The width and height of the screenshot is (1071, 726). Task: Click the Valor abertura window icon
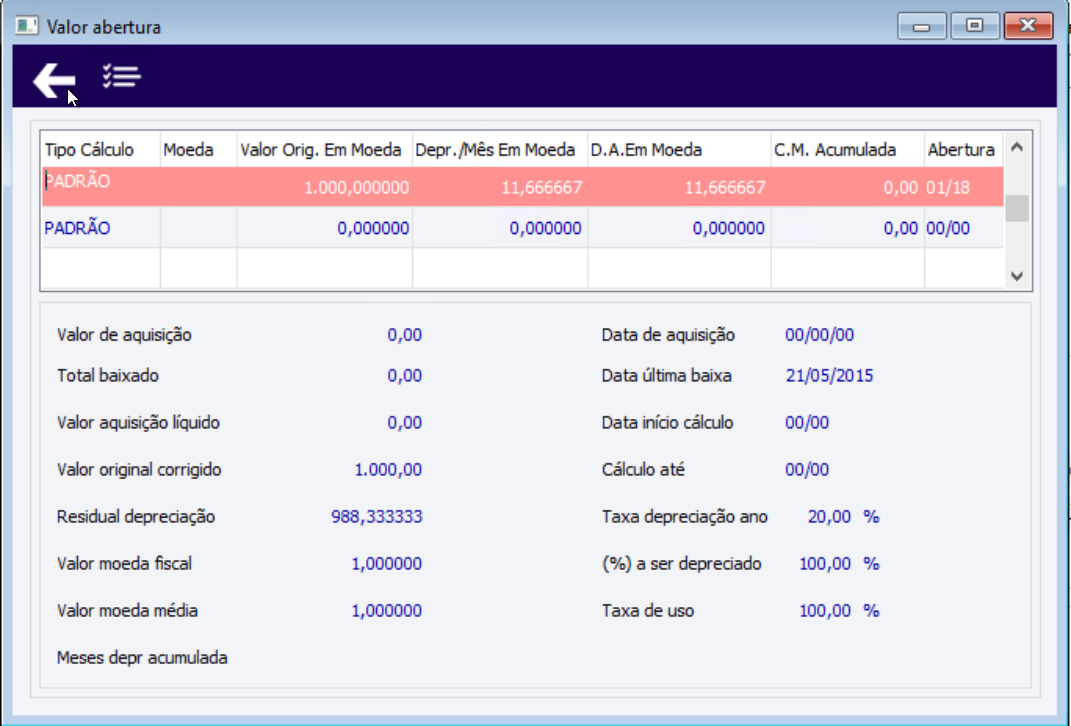27,27
